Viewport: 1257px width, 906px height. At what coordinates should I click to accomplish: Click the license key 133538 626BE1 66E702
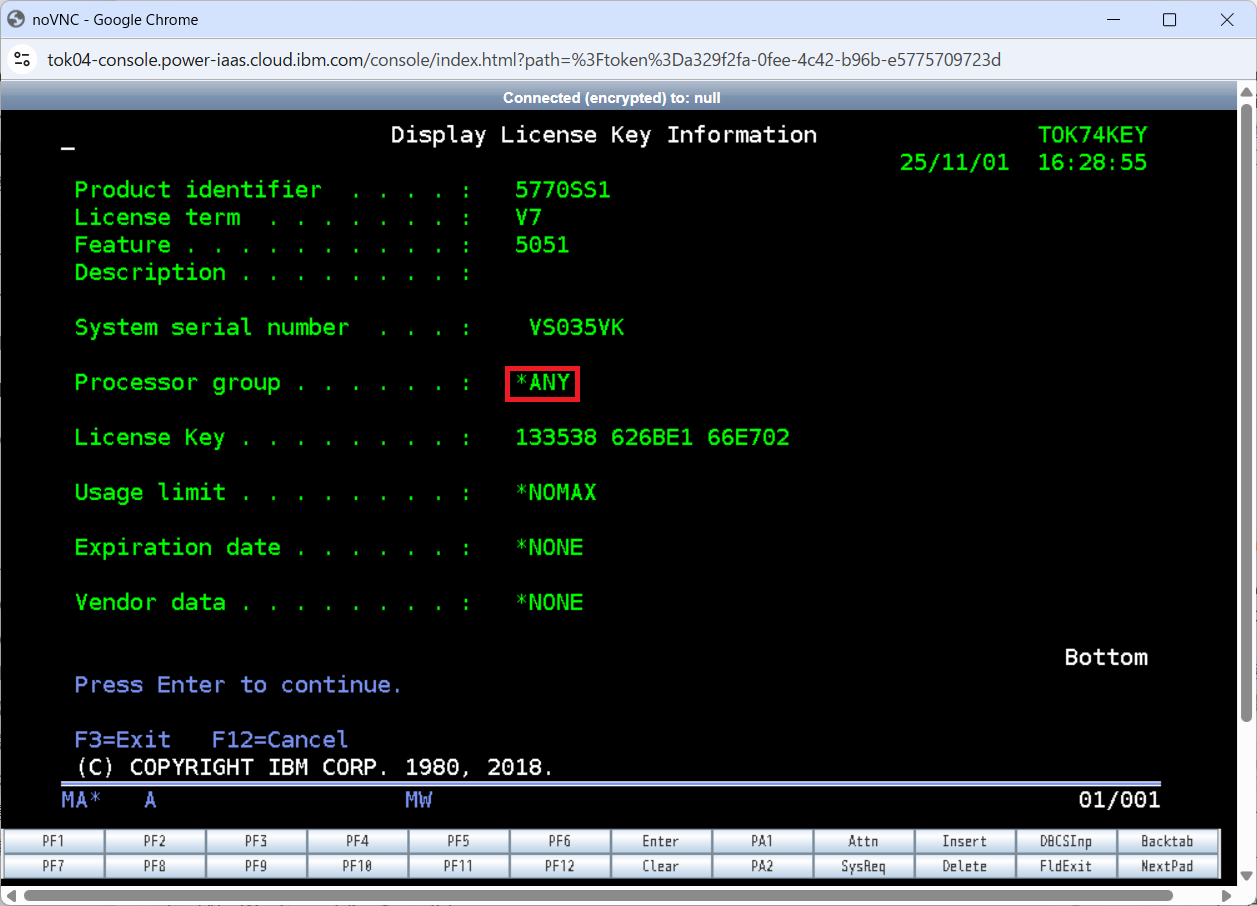[x=652, y=437]
